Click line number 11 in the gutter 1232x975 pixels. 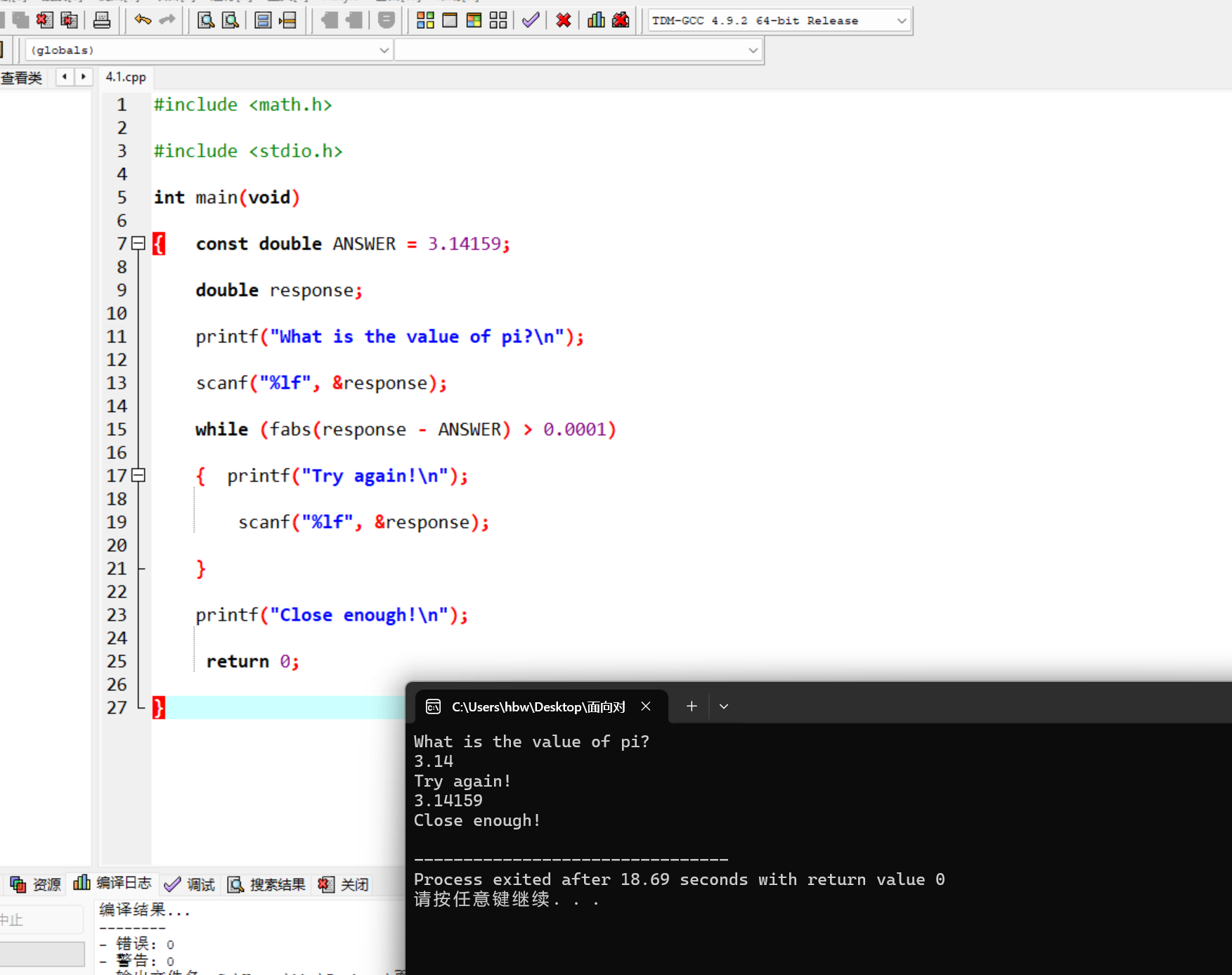117,337
